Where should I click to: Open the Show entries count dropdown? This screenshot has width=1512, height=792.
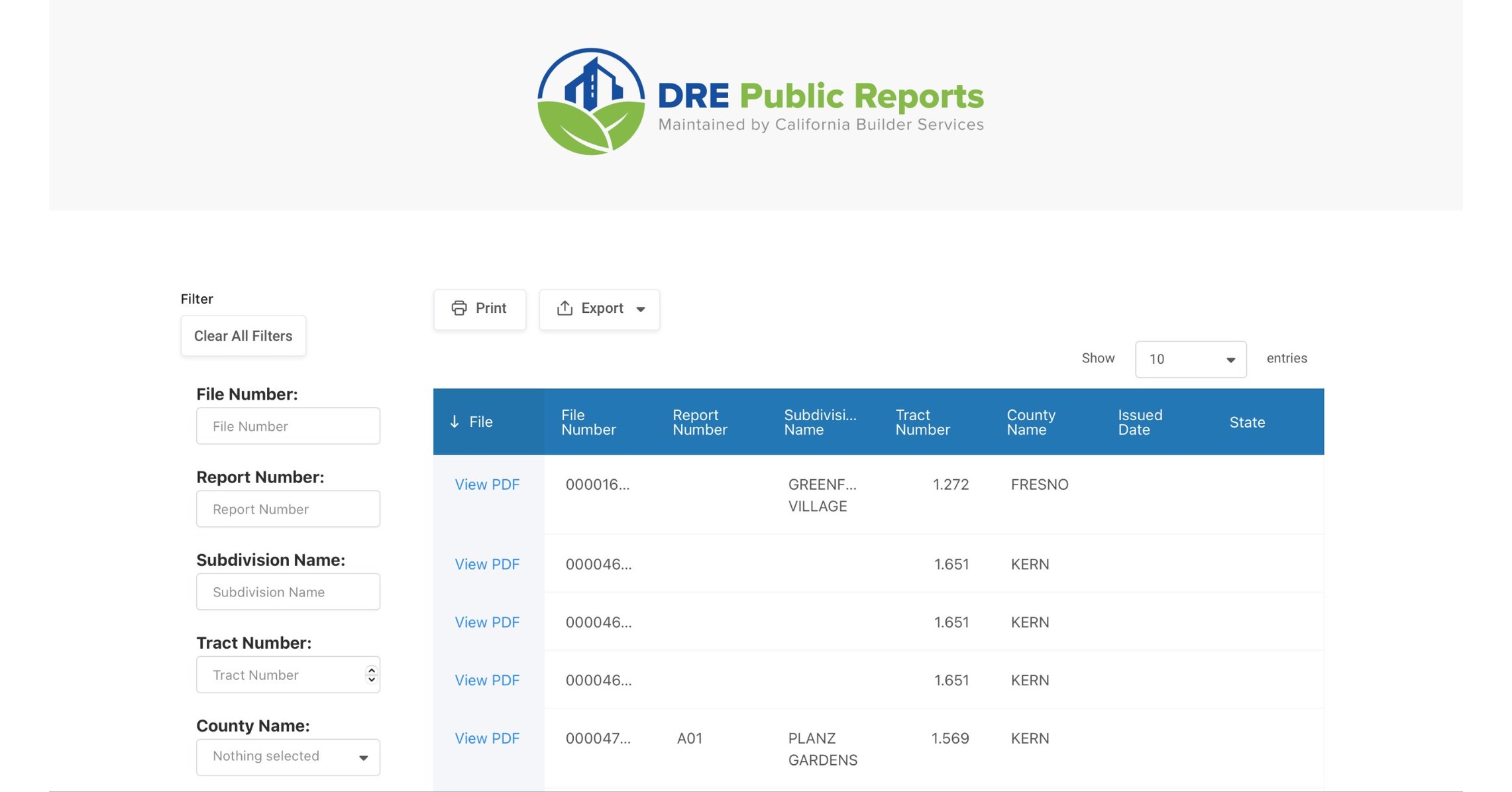(x=1190, y=359)
